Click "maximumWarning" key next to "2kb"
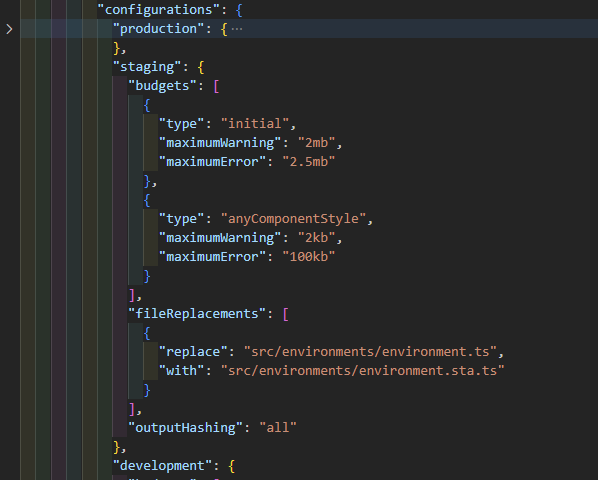The height and width of the screenshot is (480, 598). coord(220,238)
